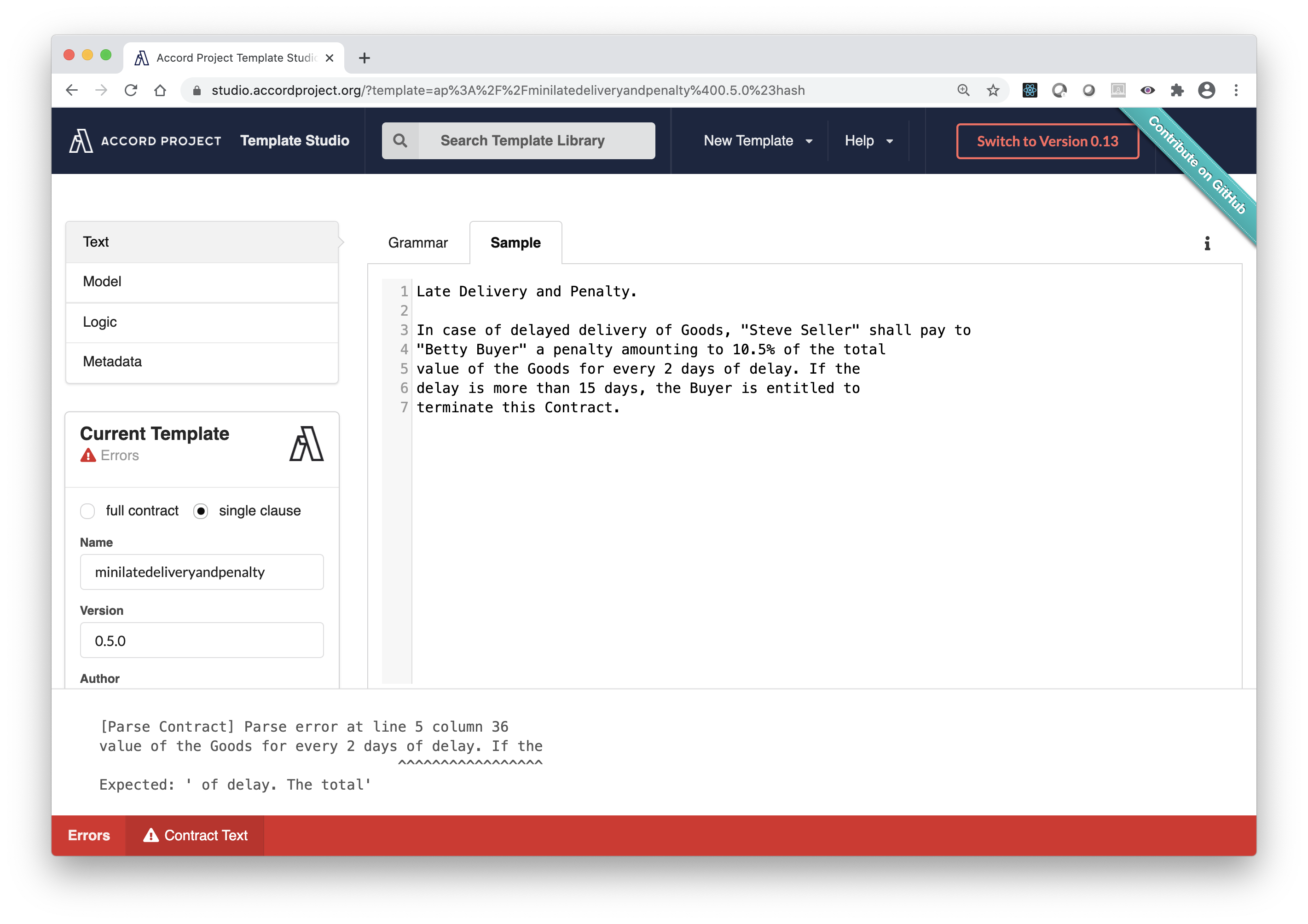Switch to the Grammar tab

pos(418,242)
